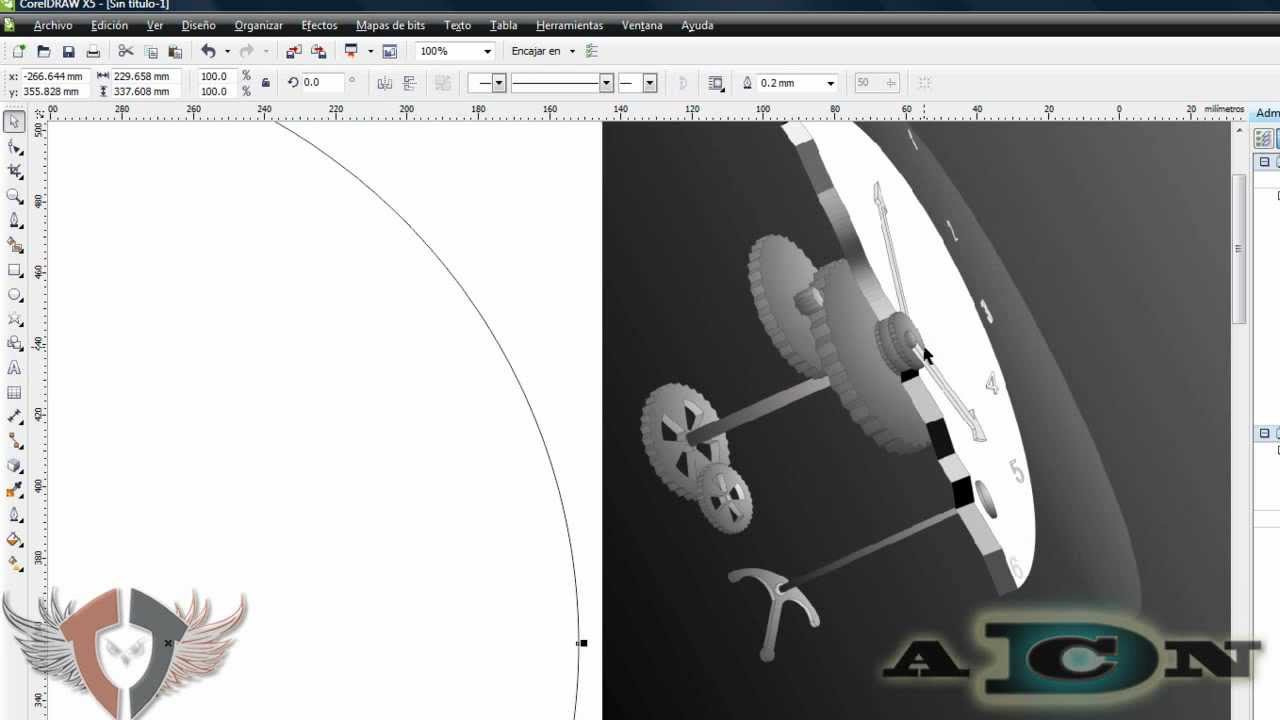Copy the selection to clipboard

(151, 51)
